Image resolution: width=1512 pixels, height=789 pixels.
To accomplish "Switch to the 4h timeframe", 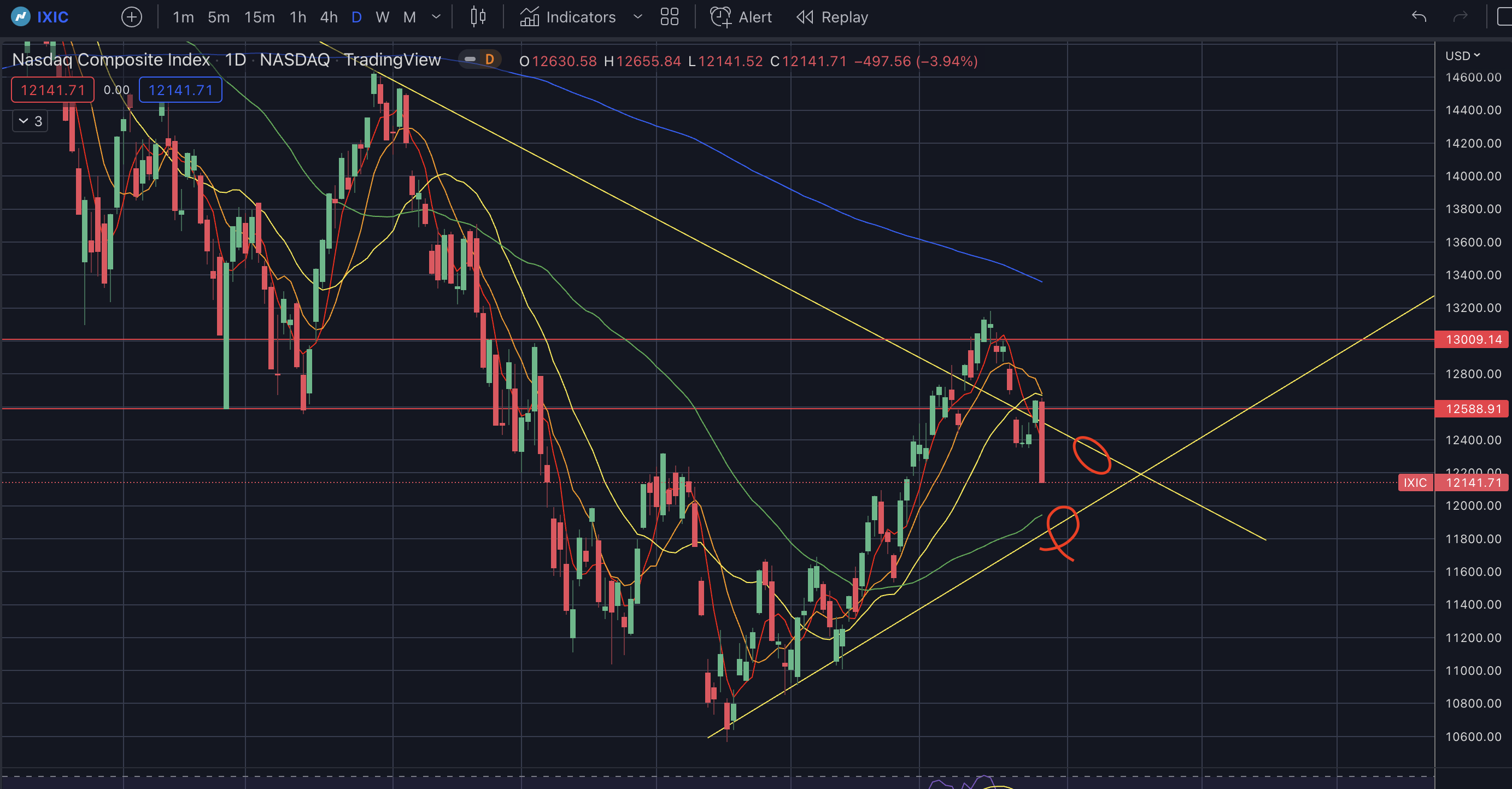I will tap(329, 17).
